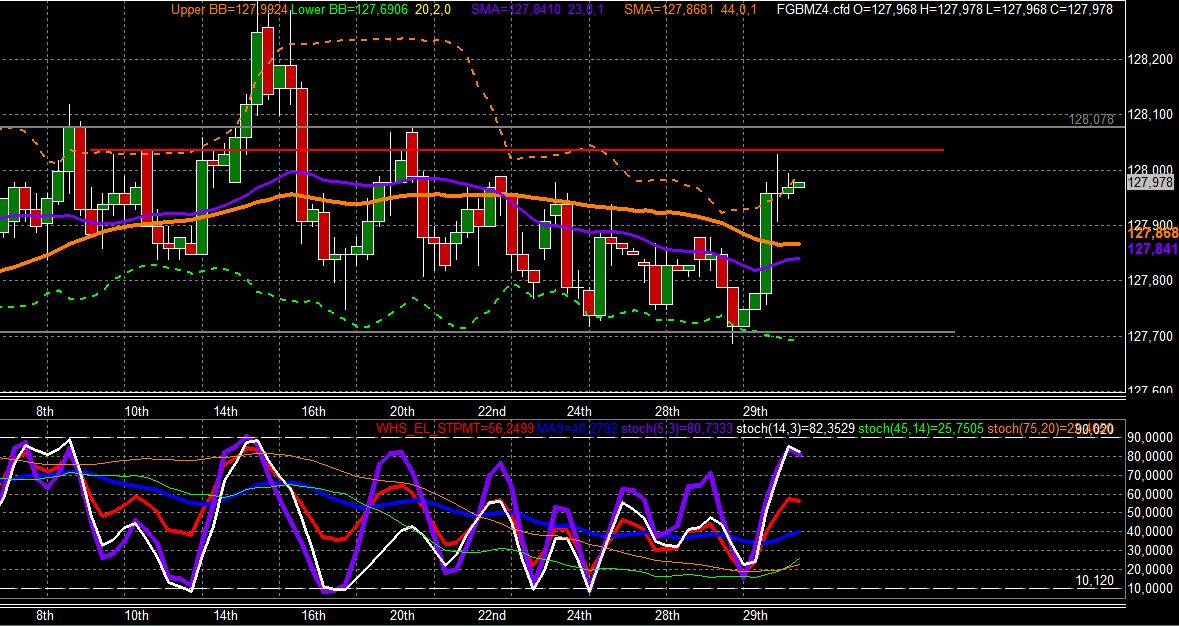1179x626 pixels.
Task: Click '16th' on the price chart date axis
Action: tap(313, 411)
